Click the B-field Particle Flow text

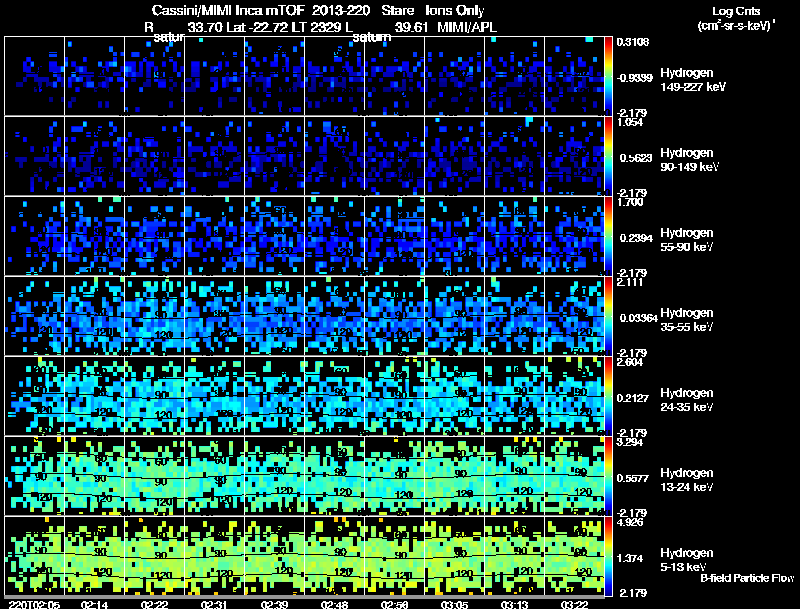tap(747, 578)
